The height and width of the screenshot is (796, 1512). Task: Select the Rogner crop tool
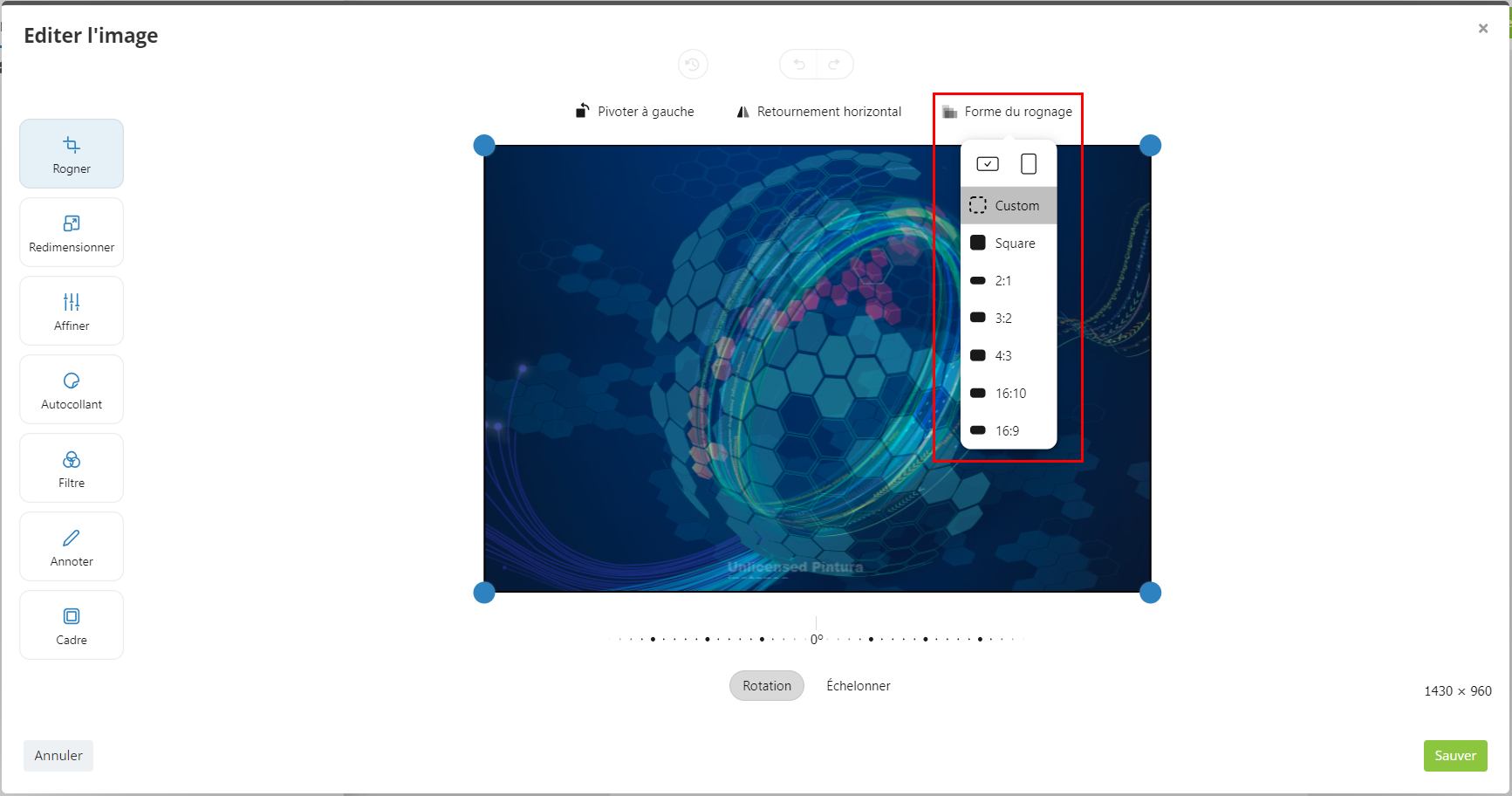point(72,154)
